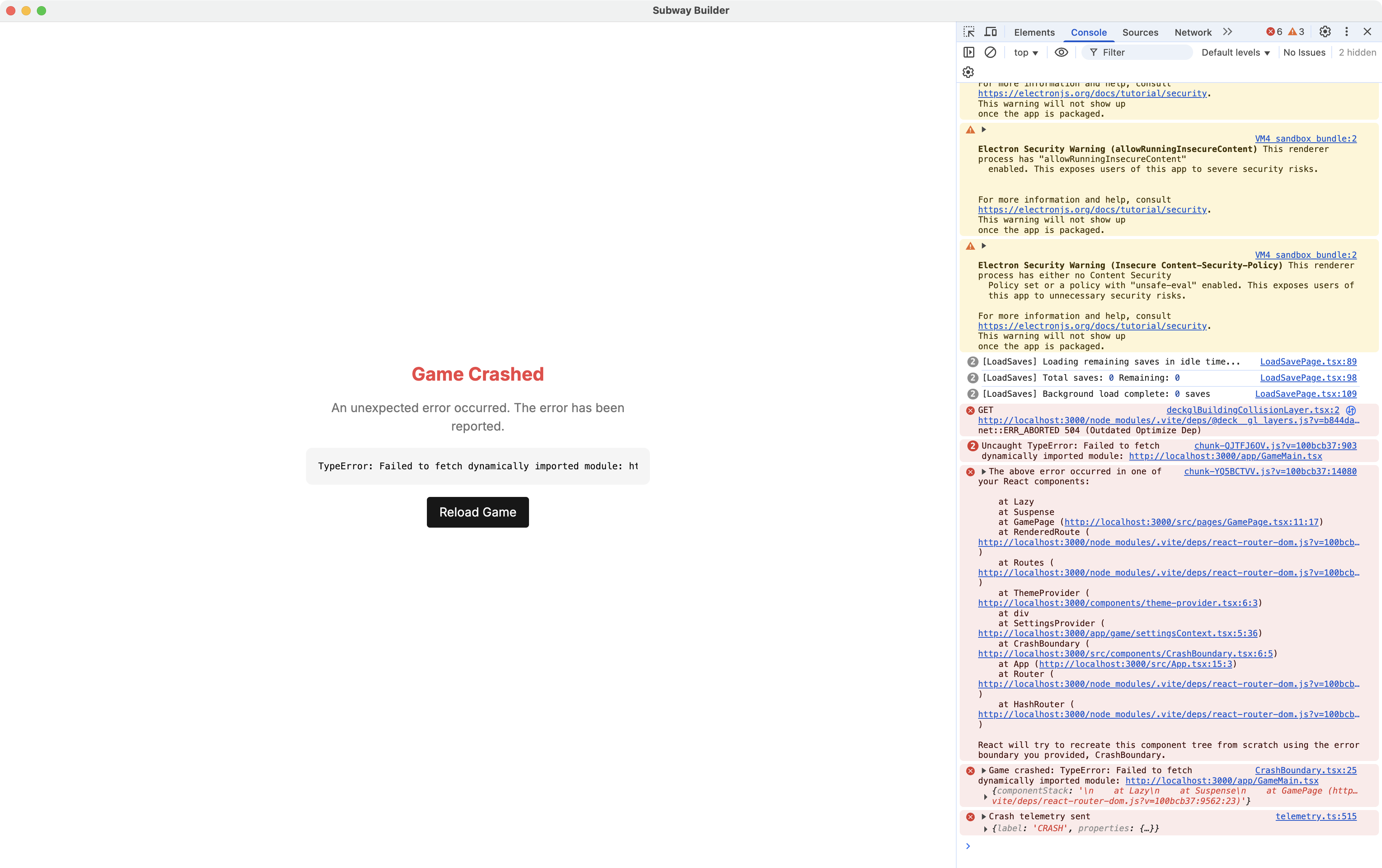1382x868 pixels.
Task: Click the Reload Game button
Action: [x=478, y=512]
